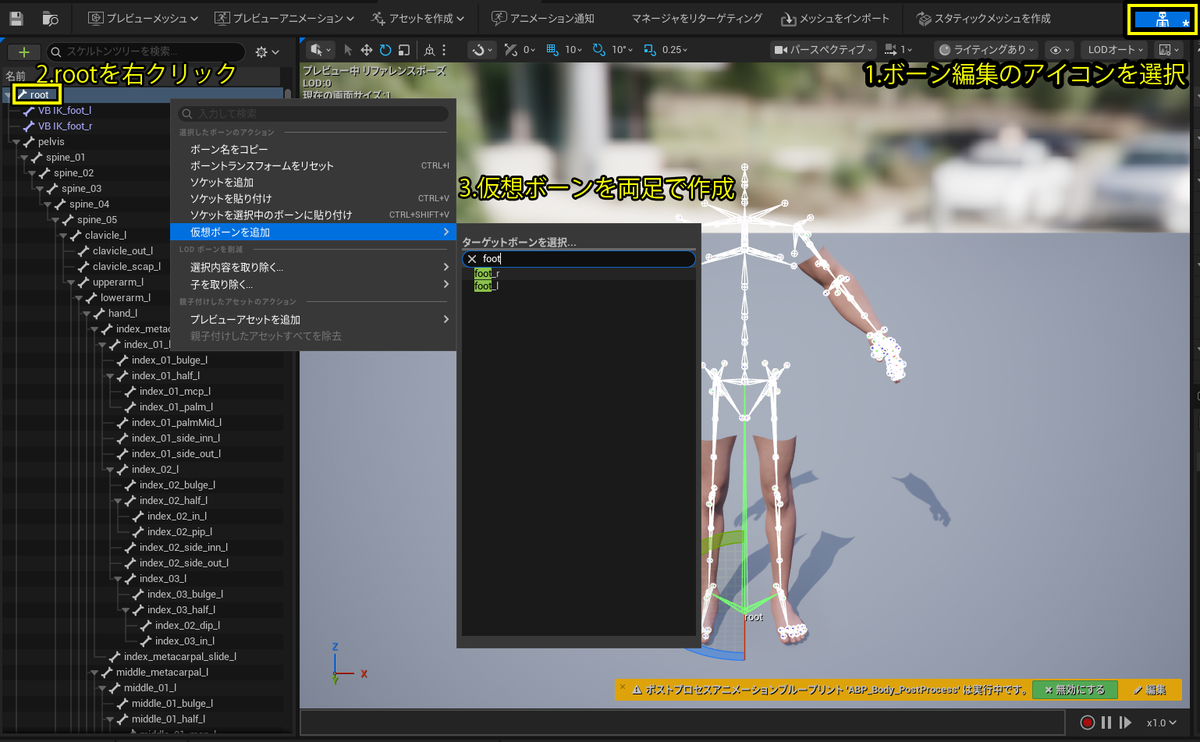Focus the context menu search box
The image size is (1200, 742).
[314, 115]
